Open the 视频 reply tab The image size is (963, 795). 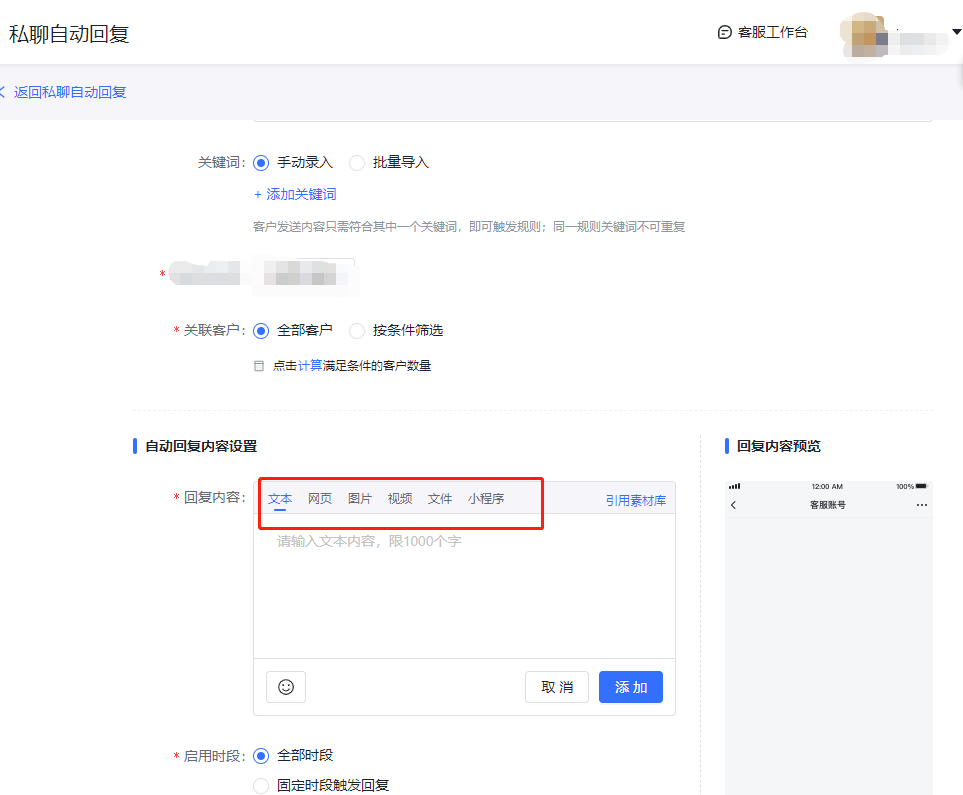tap(400, 498)
